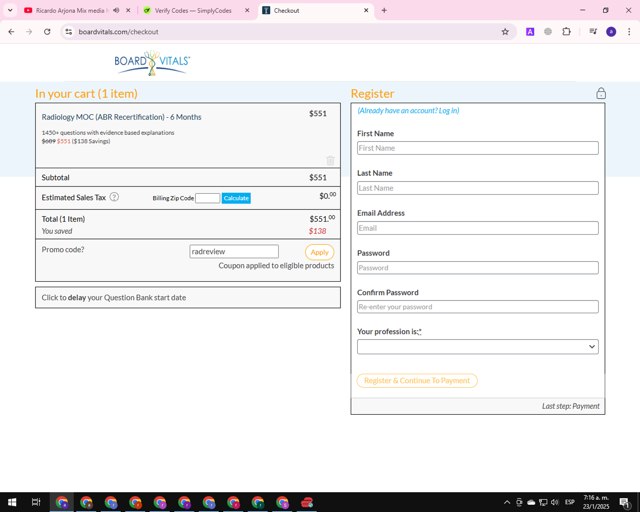Open the volume control in system tray
The image size is (640, 512).
[554, 502]
